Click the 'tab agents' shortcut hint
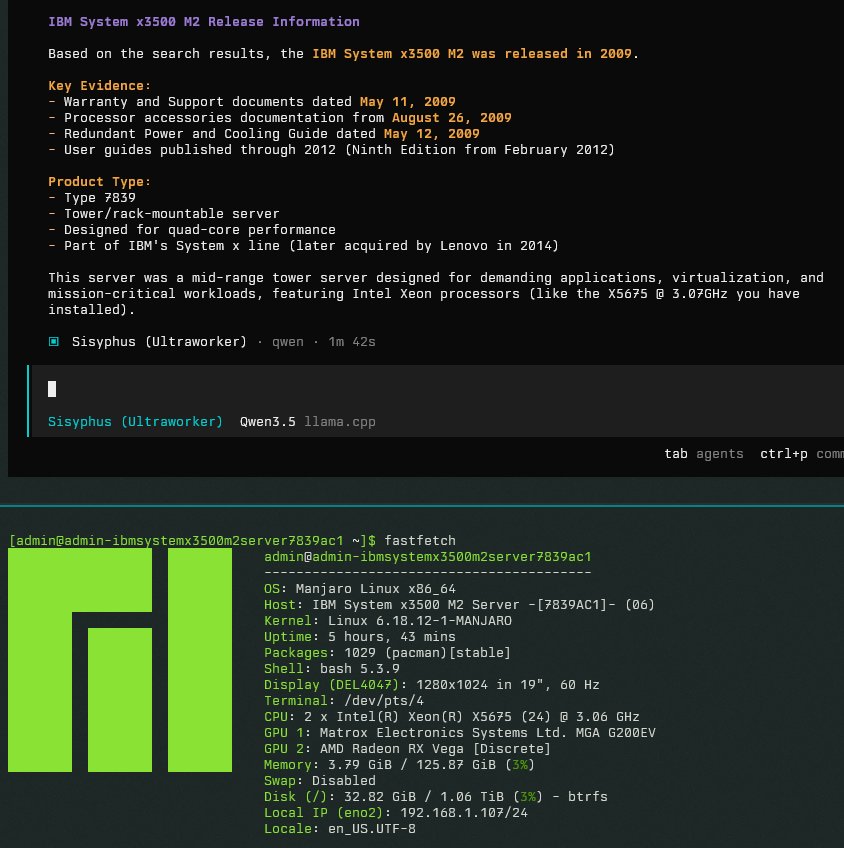 (x=704, y=453)
